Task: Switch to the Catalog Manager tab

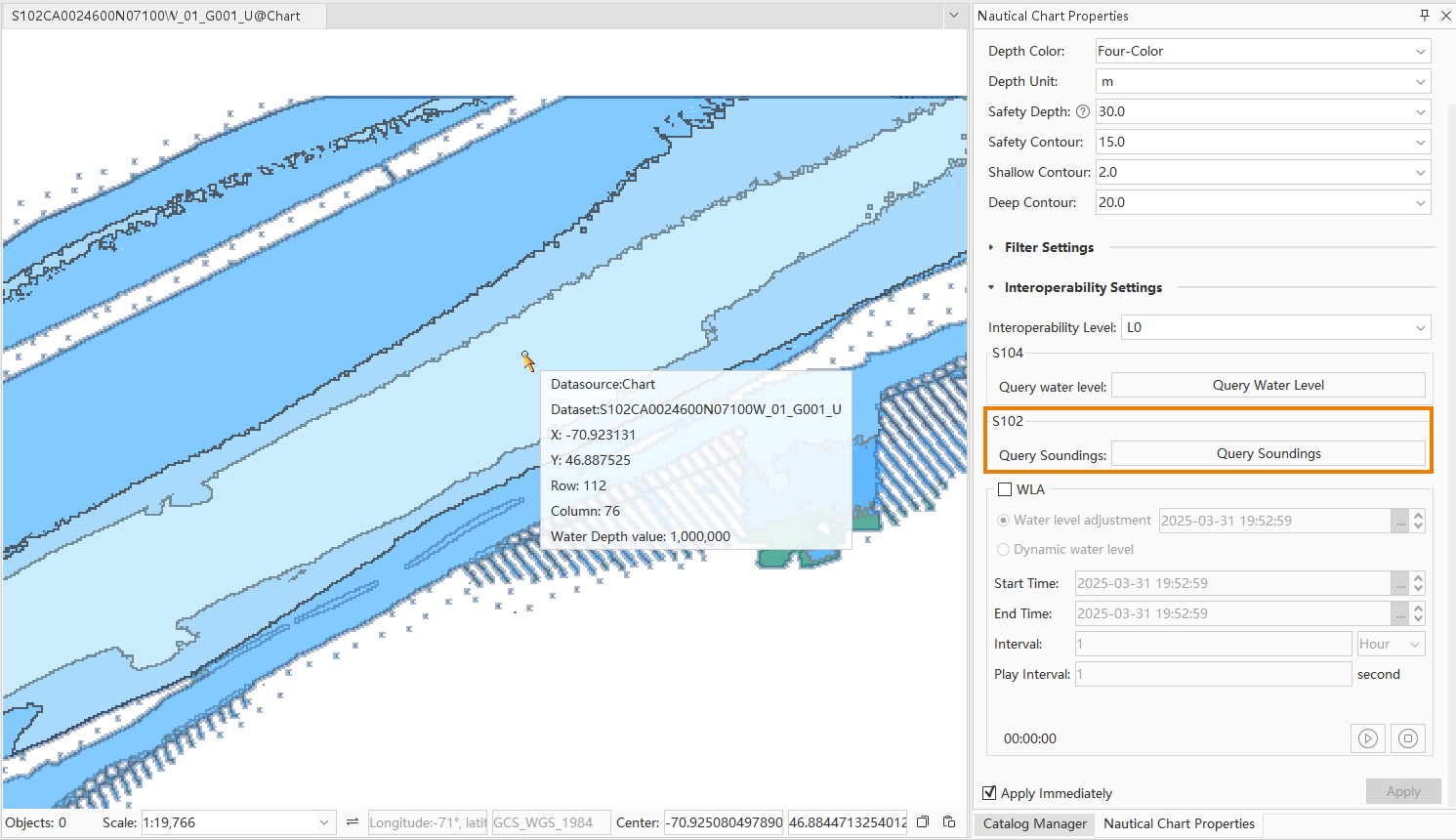Action: [x=1034, y=824]
